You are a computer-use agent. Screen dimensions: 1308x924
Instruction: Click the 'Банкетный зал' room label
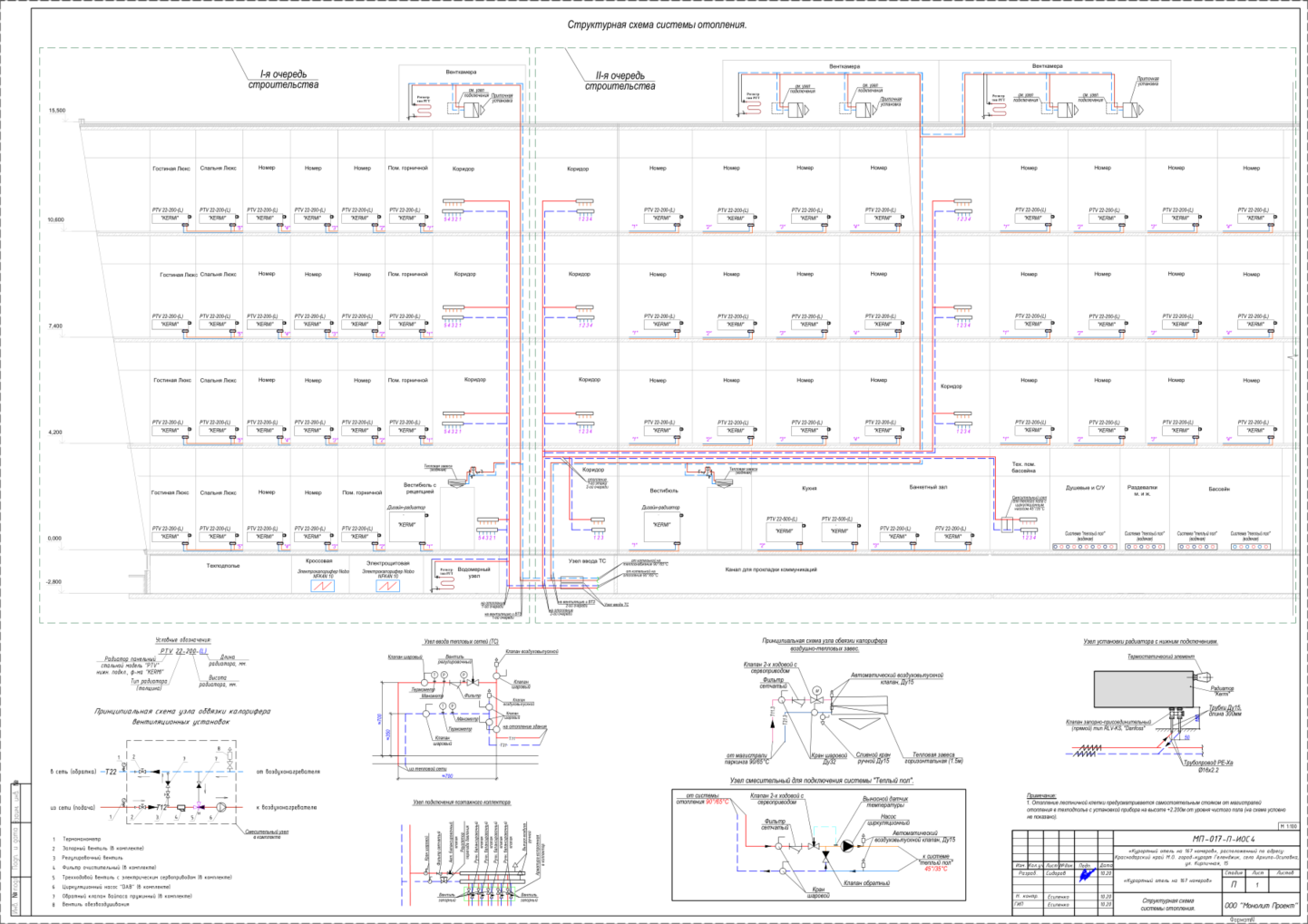coord(928,487)
